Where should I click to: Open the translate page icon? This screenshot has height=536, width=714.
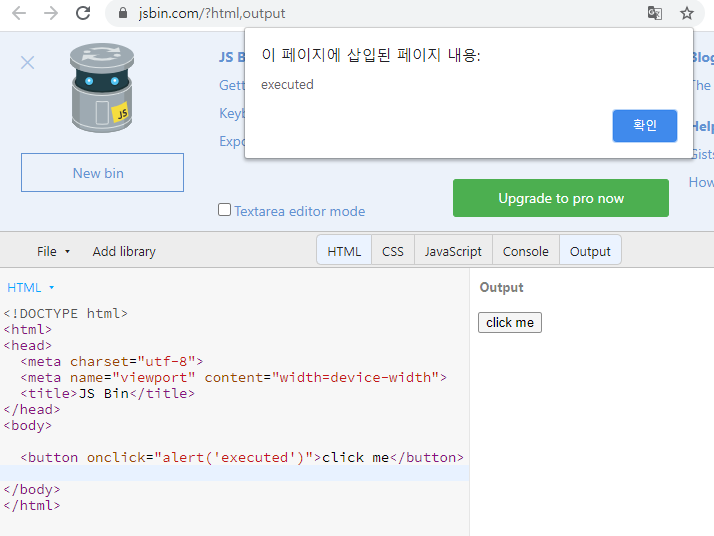[654, 13]
